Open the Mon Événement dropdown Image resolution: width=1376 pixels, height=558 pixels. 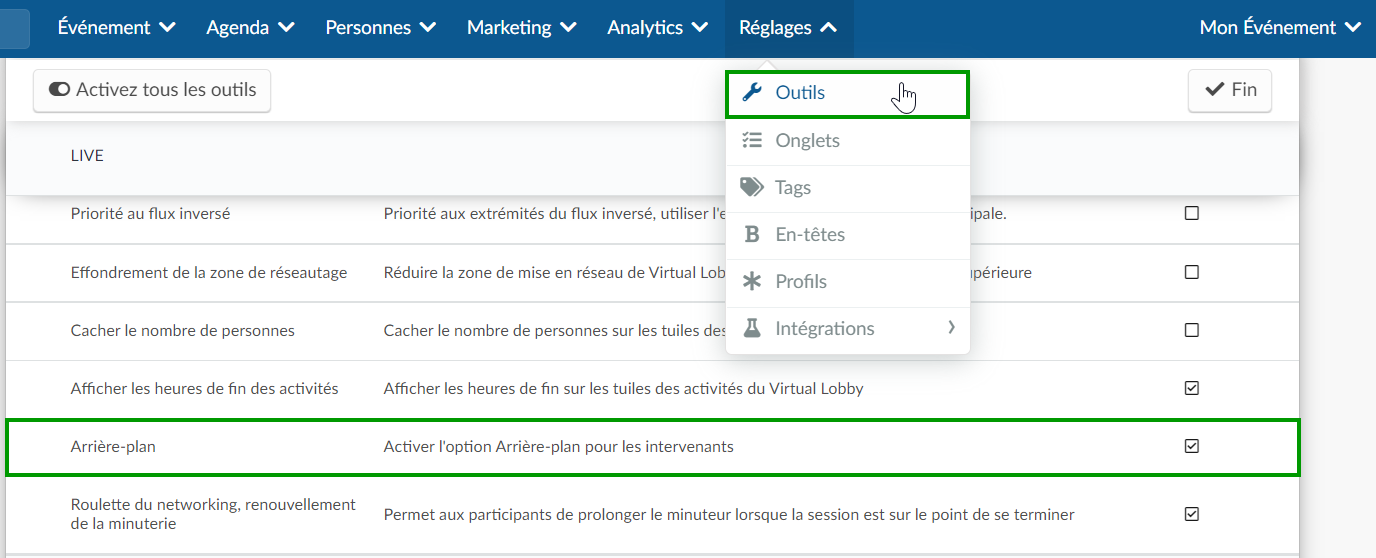point(1280,28)
